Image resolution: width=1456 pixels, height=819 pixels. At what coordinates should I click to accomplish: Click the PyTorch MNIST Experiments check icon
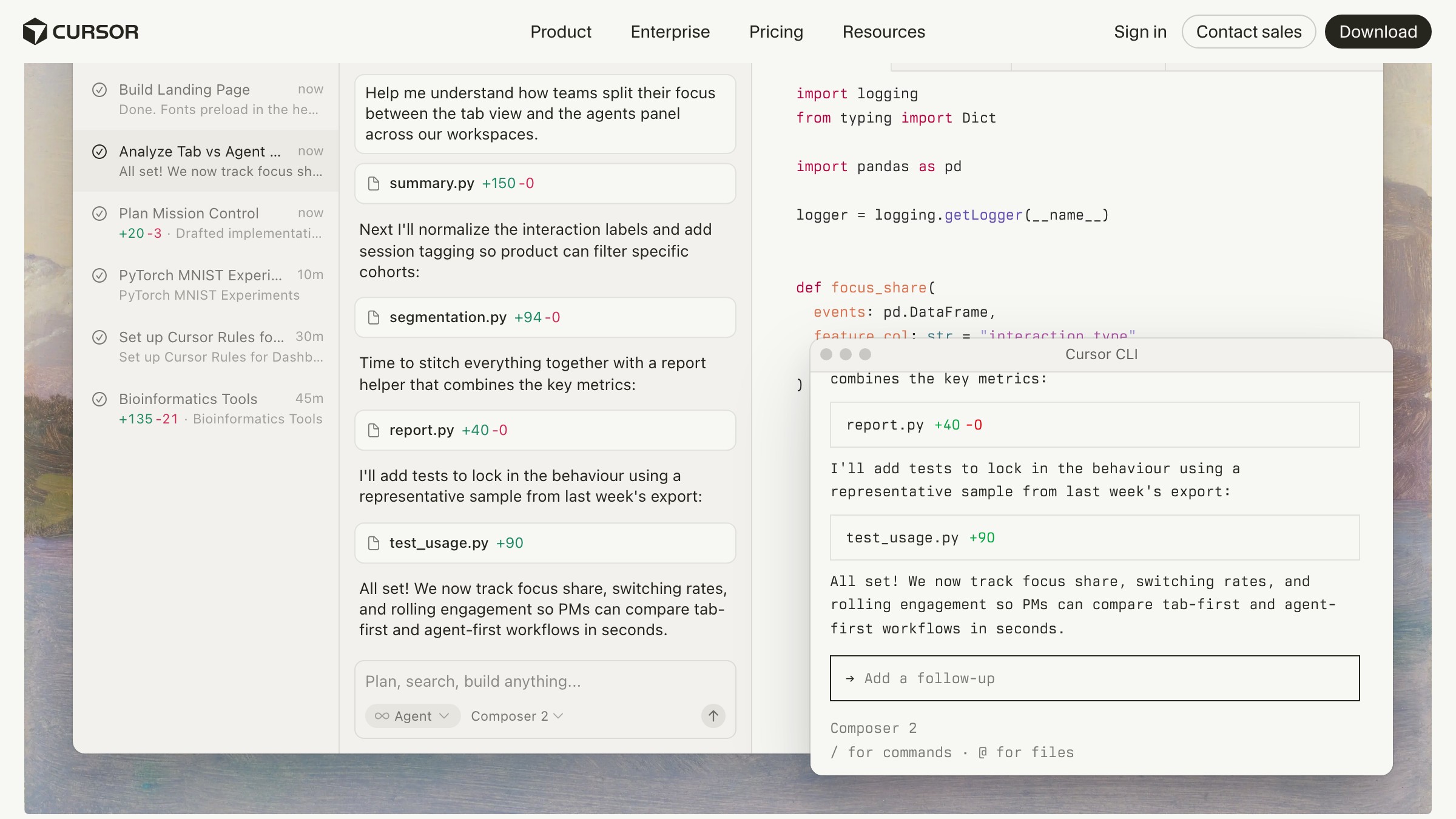coord(99,275)
